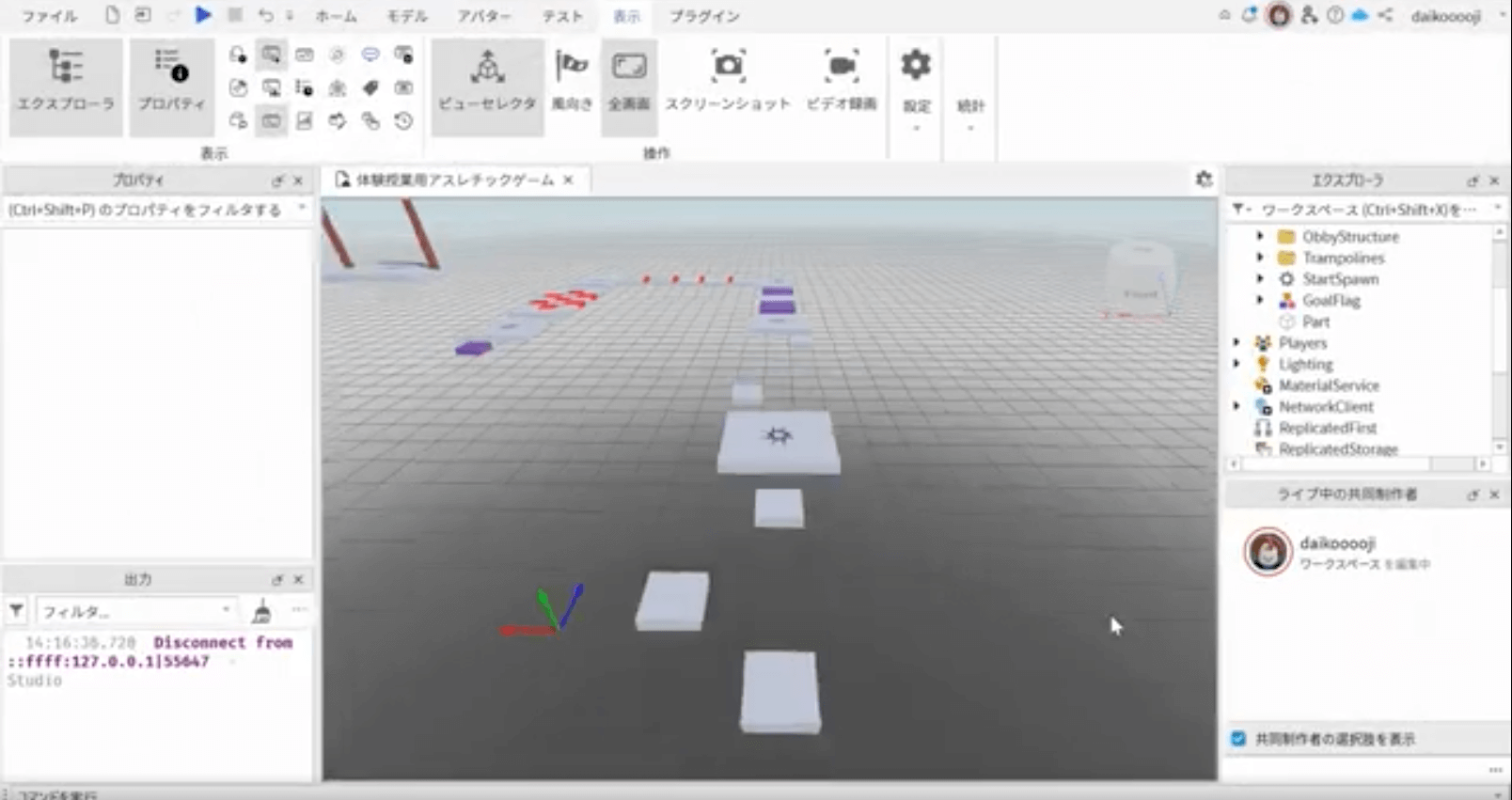Click the share icon beside the cloud
The width and height of the screenshot is (1512, 800).
[1385, 15]
